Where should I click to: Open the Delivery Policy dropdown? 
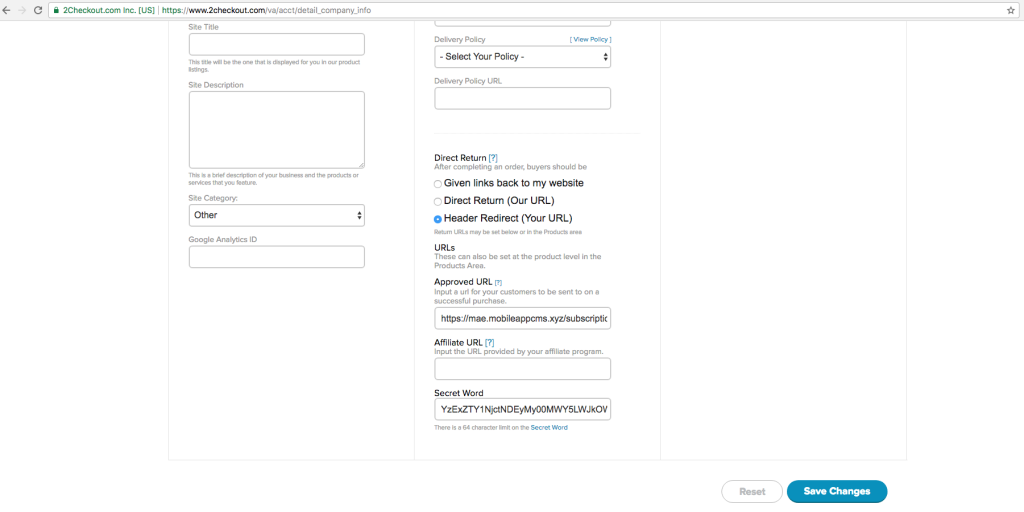point(522,57)
